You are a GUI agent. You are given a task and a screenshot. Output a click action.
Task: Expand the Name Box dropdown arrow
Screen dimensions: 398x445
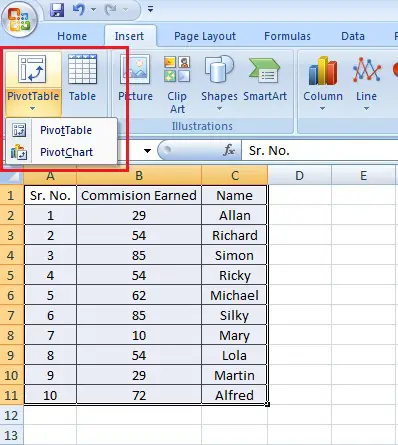click(147, 151)
